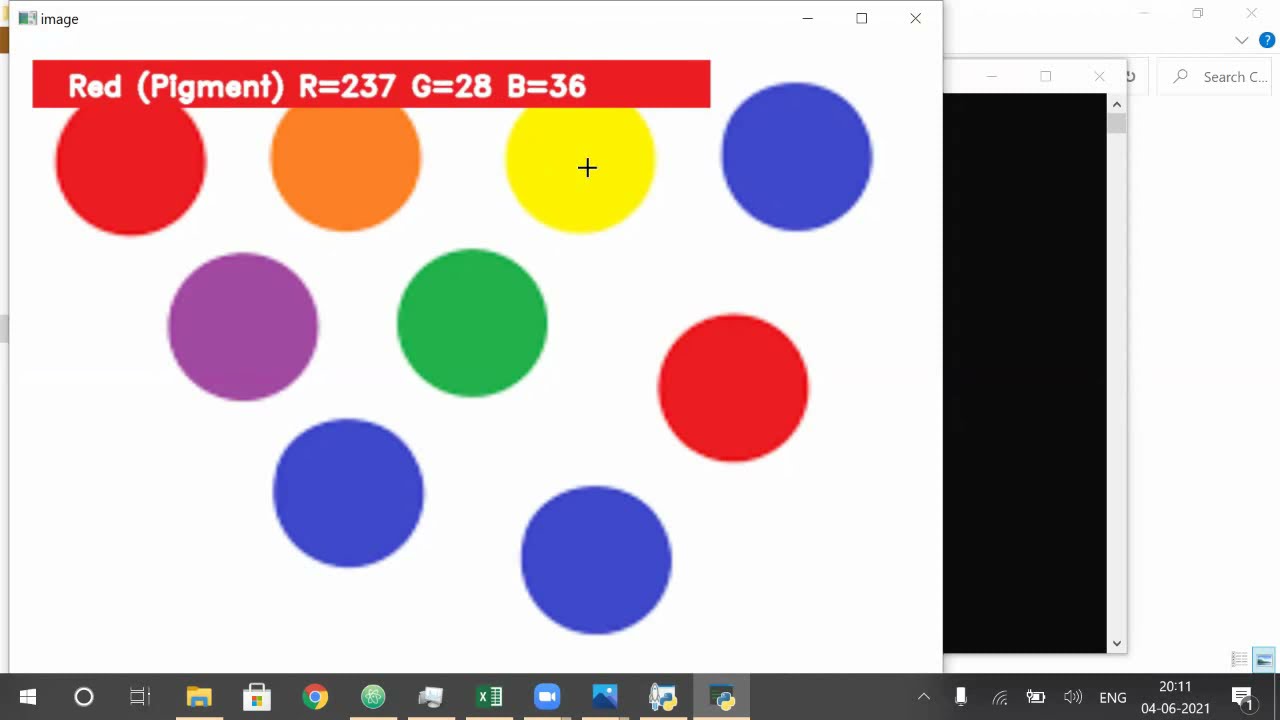This screenshot has width=1280, height=720.
Task: Open the clock showing 20:11
Action: point(1175,697)
